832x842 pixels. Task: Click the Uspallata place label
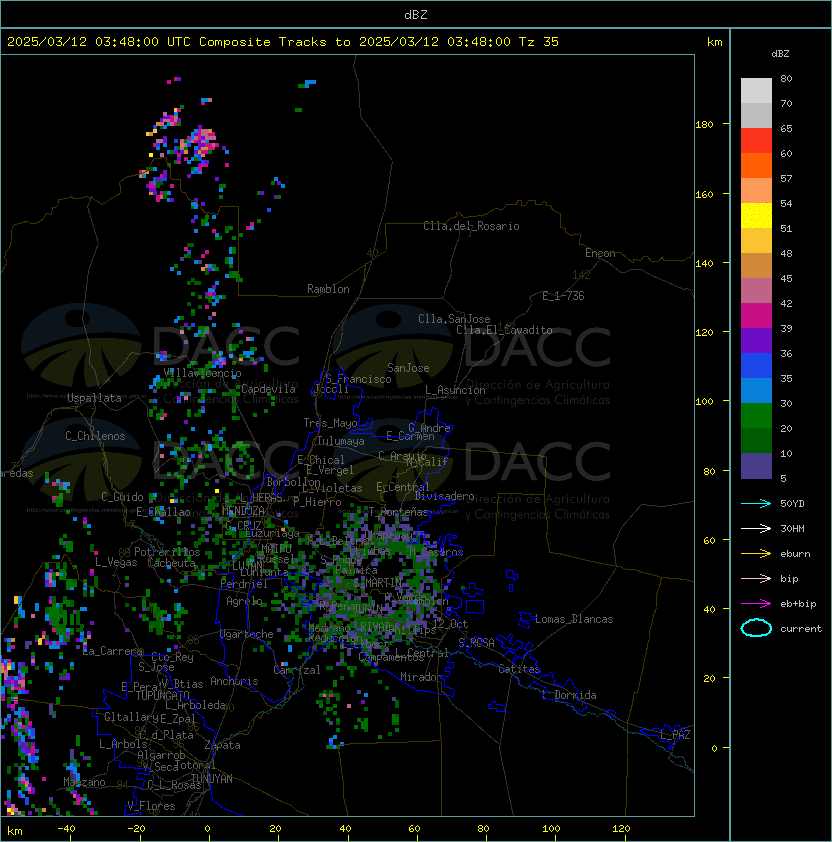[x=94, y=398]
